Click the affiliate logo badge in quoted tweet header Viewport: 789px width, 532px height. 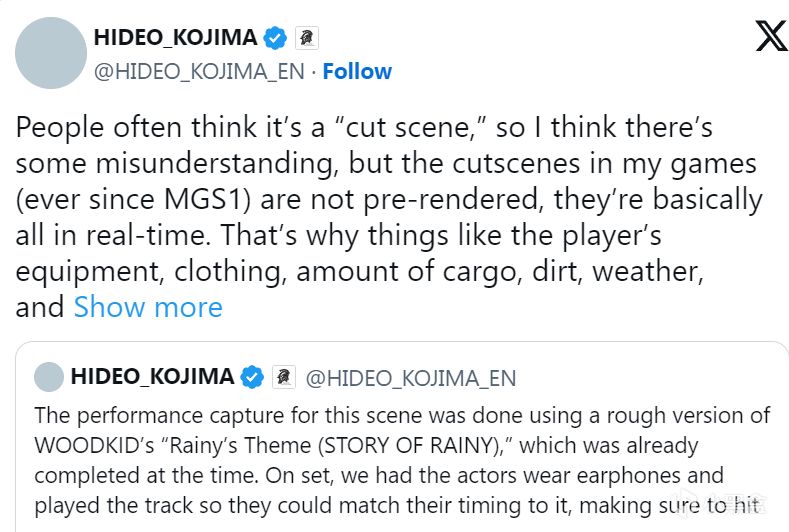[x=283, y=377]
